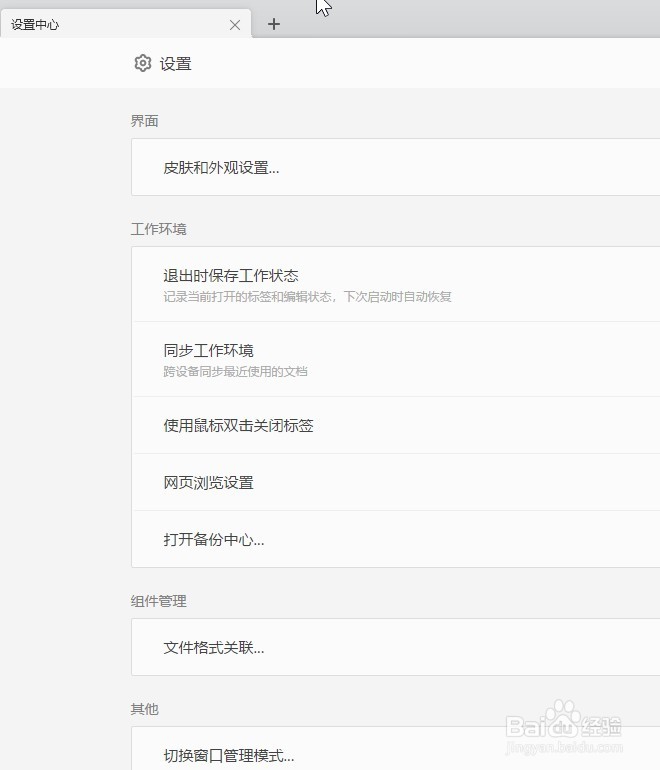
Task: Click the 其他 section heading
Action: click(144, 709)
